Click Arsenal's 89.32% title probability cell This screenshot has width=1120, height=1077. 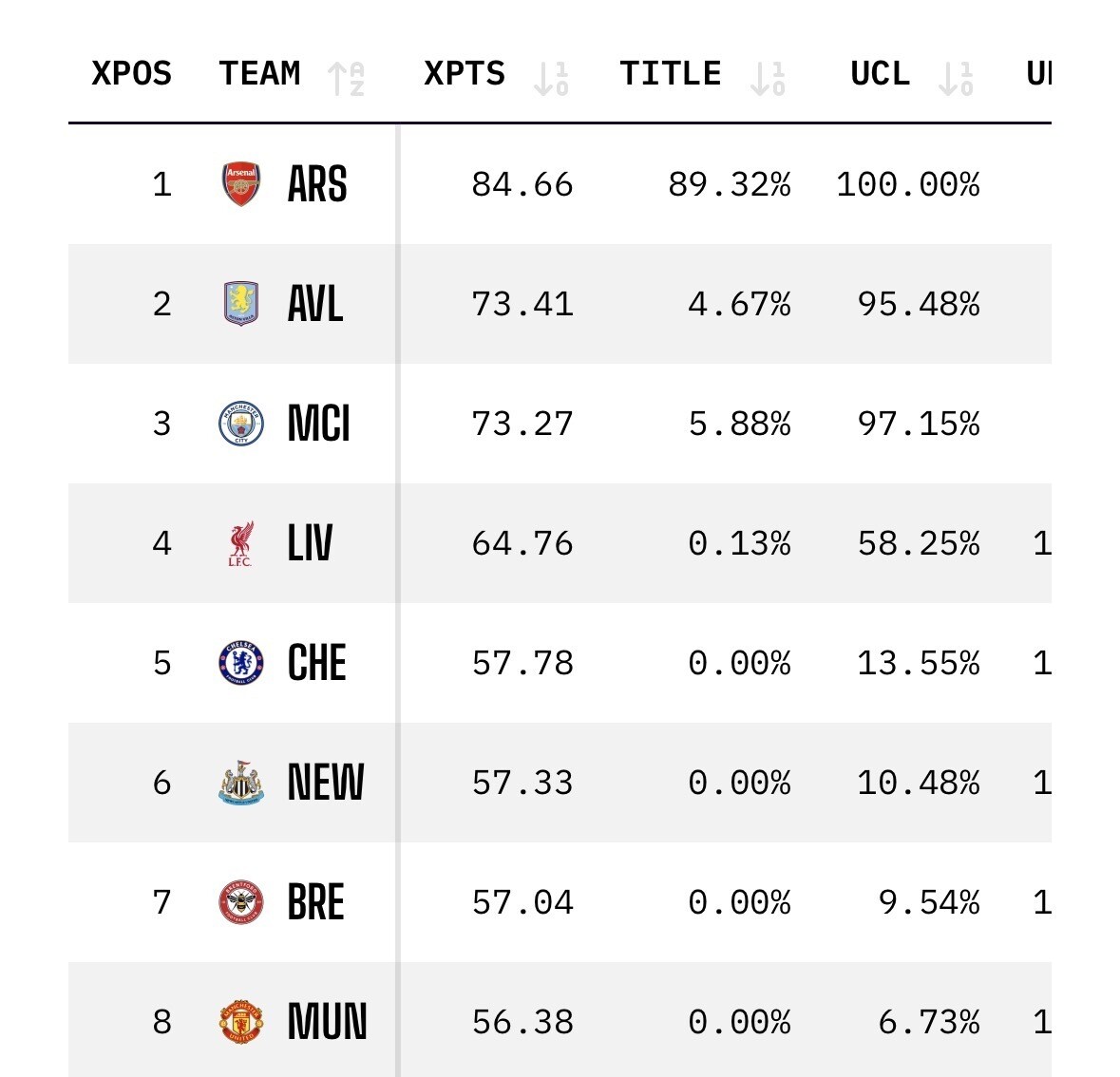(x=729, y=184)
